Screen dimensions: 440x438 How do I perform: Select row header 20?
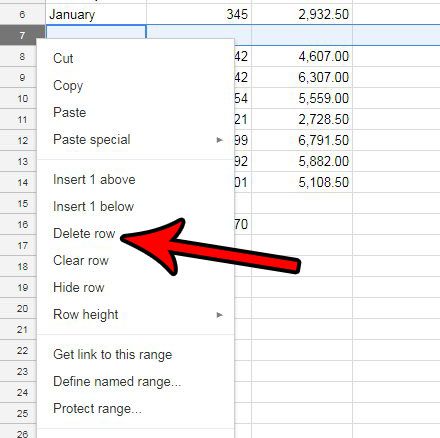point(18,308)
